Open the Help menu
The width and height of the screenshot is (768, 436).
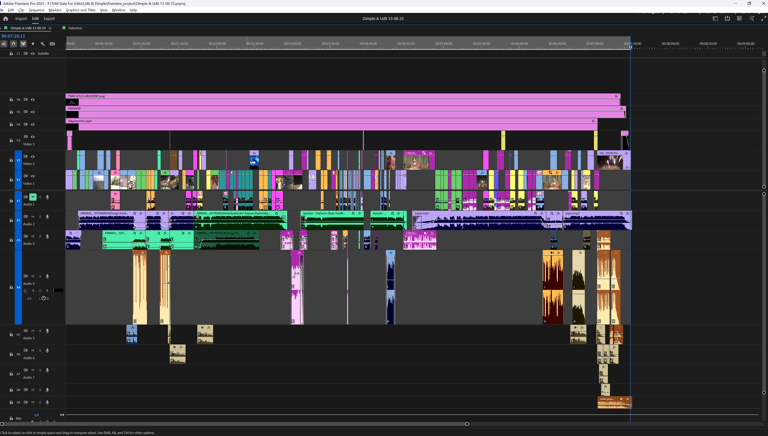click(133, 10)
